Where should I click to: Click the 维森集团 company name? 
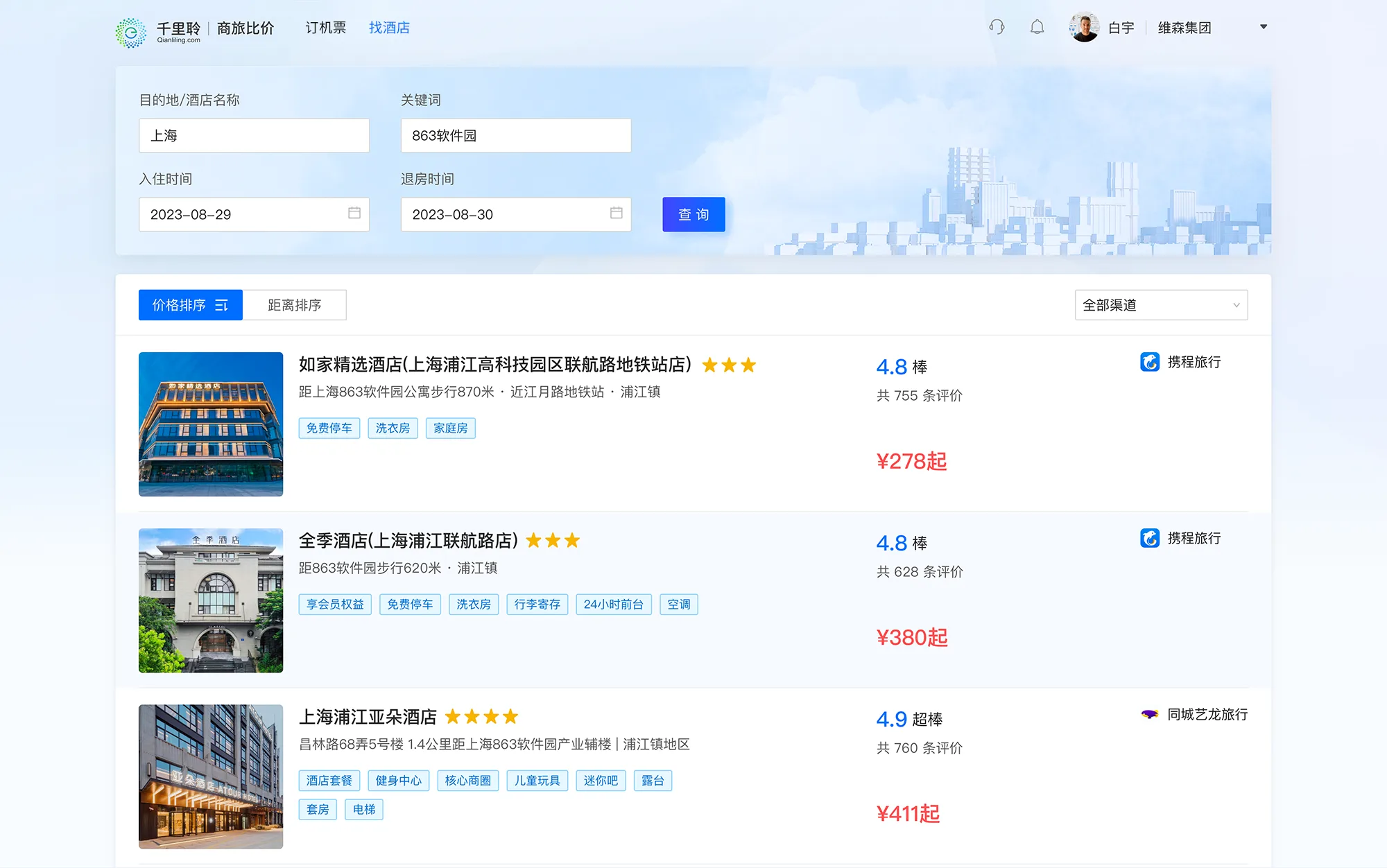(1184, 28)
